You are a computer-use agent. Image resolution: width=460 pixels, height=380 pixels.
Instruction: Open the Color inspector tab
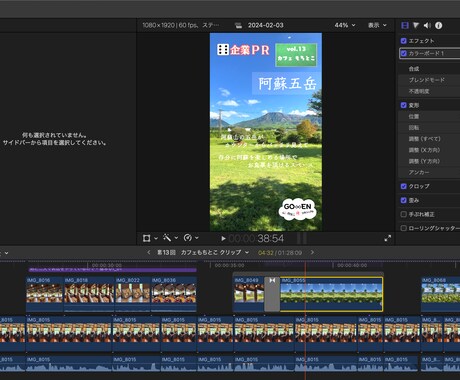pos(416,25)
